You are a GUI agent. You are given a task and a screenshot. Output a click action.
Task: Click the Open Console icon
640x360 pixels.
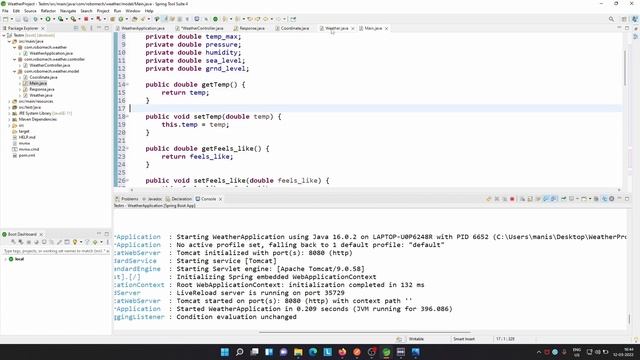(x=584, y=199)
